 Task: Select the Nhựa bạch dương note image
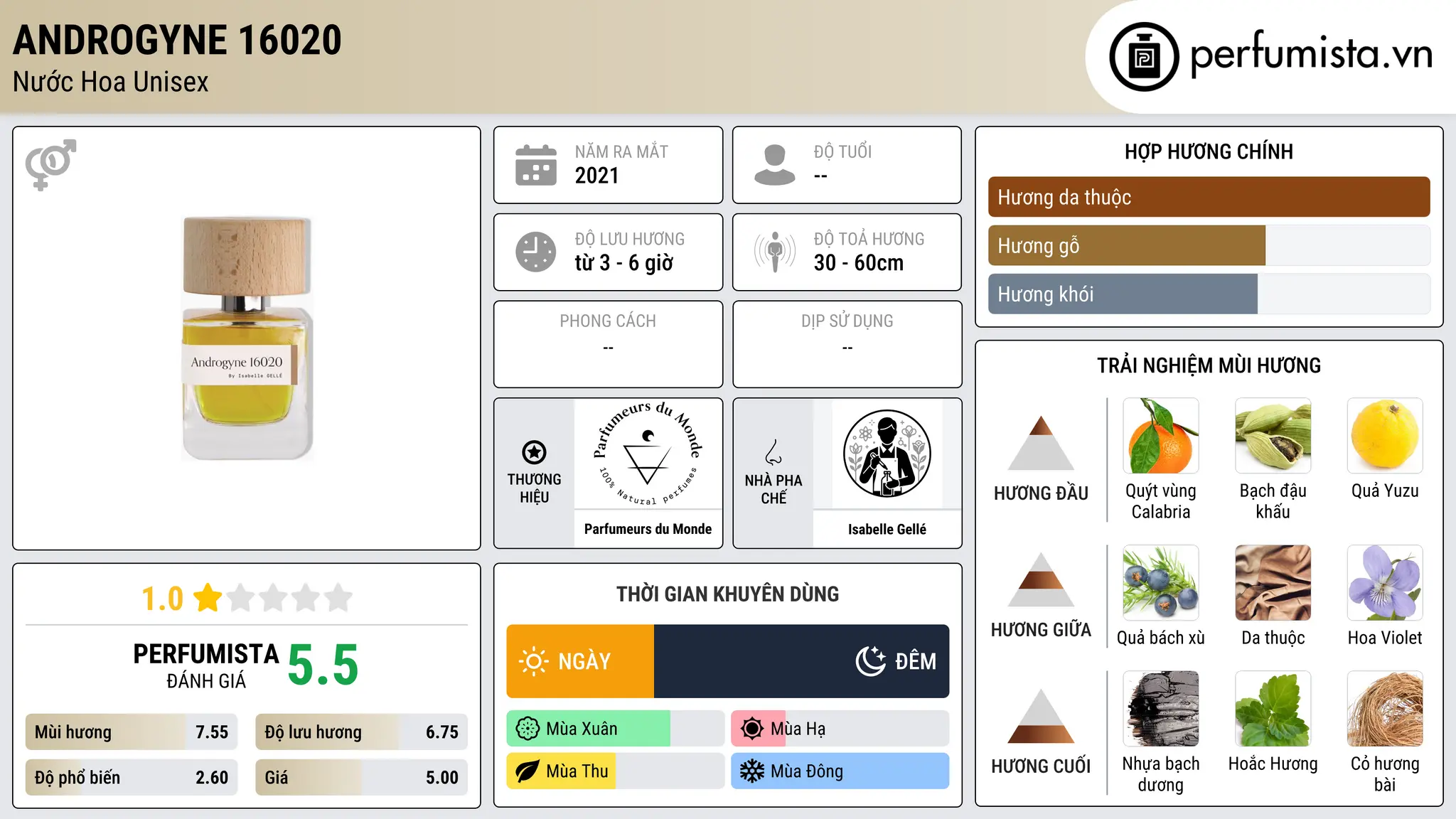(x=1161, y=709)
